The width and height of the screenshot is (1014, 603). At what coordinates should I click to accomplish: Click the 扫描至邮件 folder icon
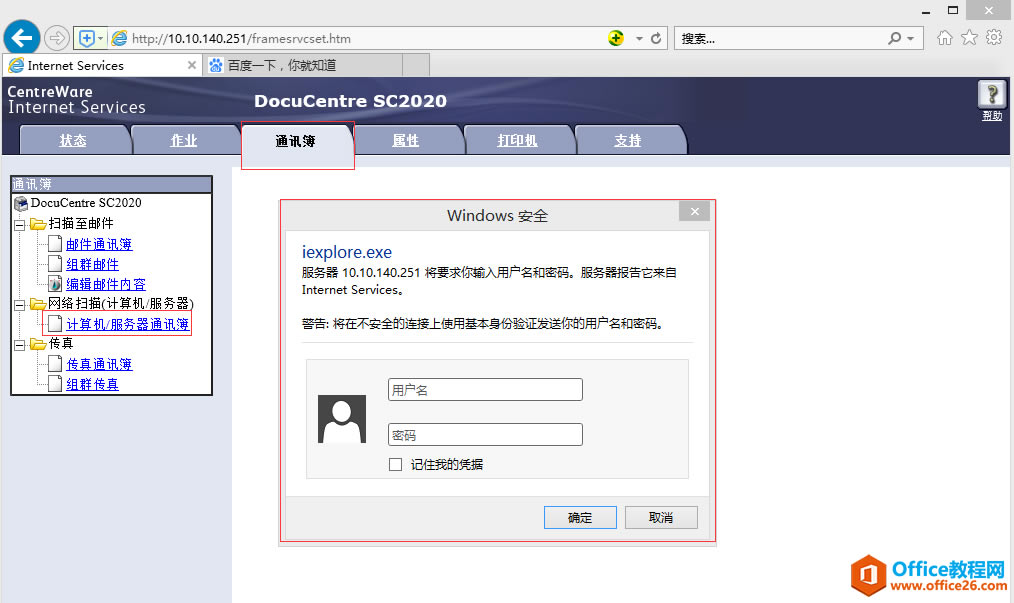(x=38, y=224)
